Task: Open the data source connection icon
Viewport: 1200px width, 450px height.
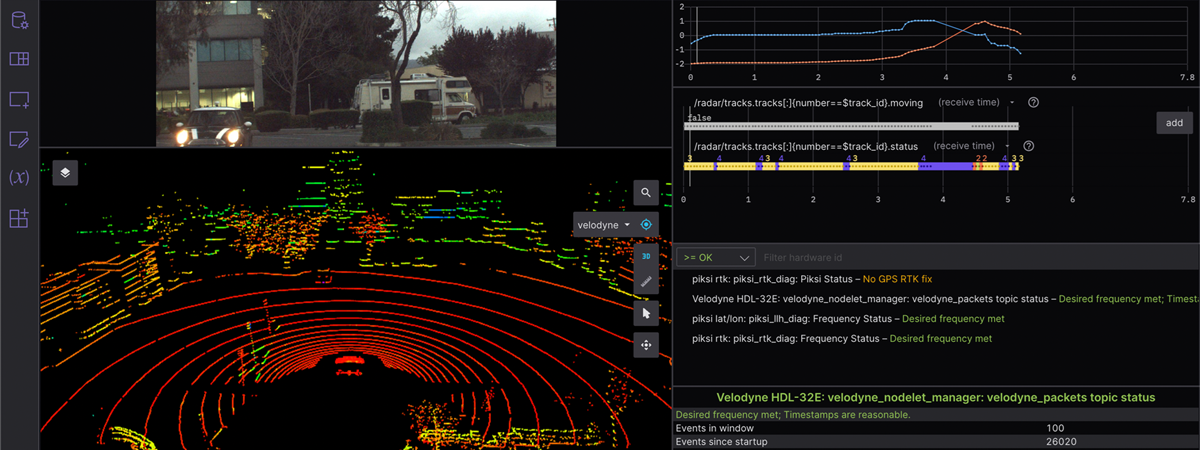Action: [19, 20]
